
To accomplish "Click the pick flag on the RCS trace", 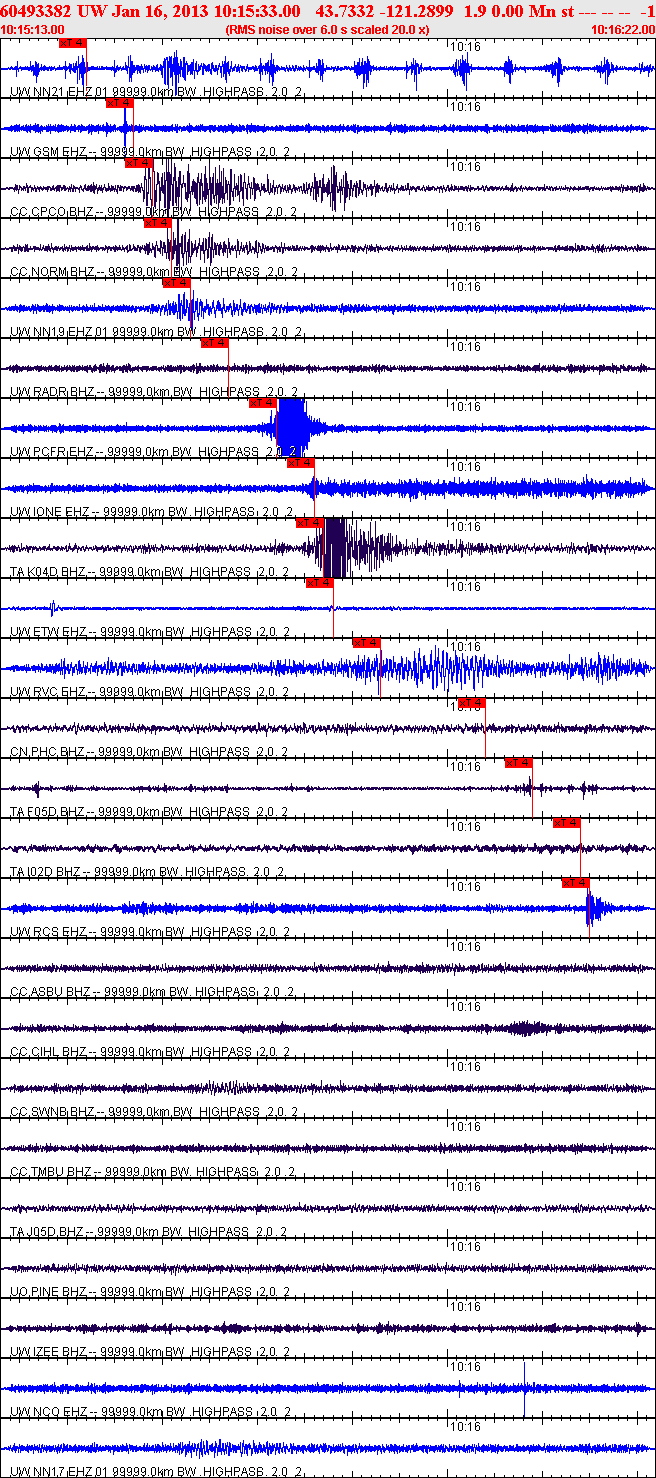I will 576,883.
